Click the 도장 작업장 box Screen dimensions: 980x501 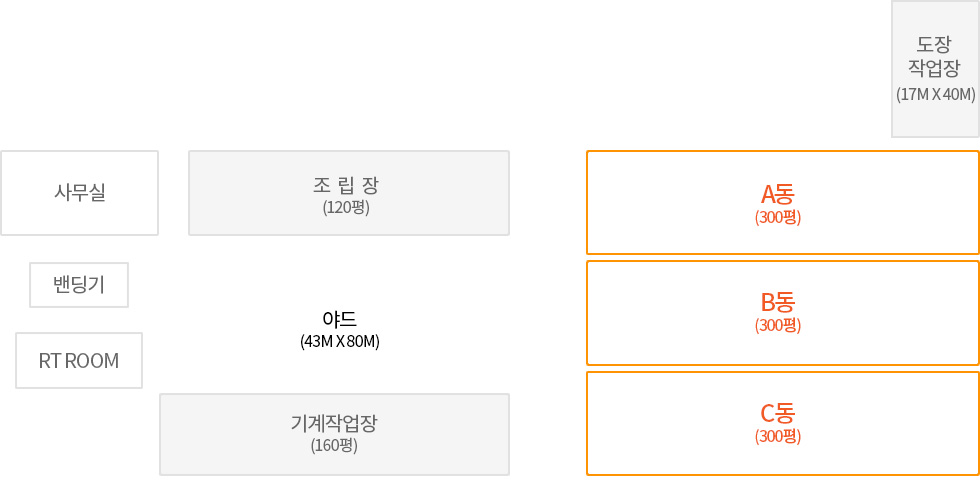pyautogui.click(x=935, y=69)
